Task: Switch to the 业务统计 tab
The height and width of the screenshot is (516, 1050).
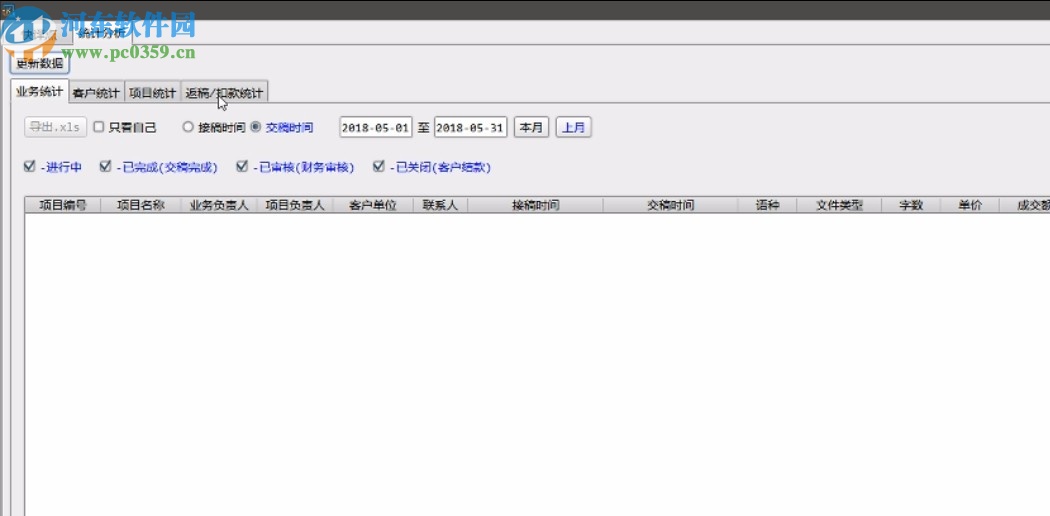Action: click(x=40, y=92)
